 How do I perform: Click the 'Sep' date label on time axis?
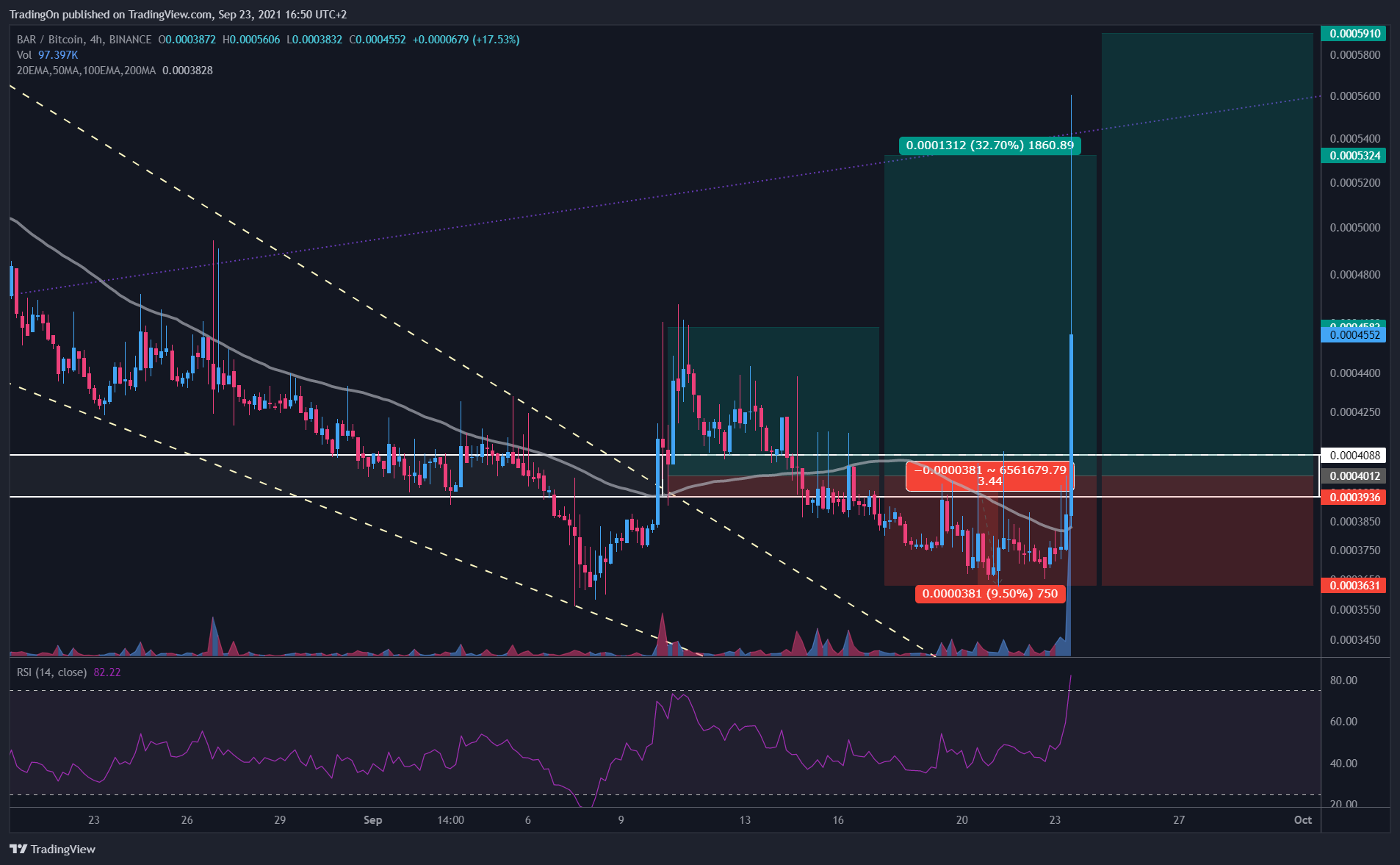[372, 820]
